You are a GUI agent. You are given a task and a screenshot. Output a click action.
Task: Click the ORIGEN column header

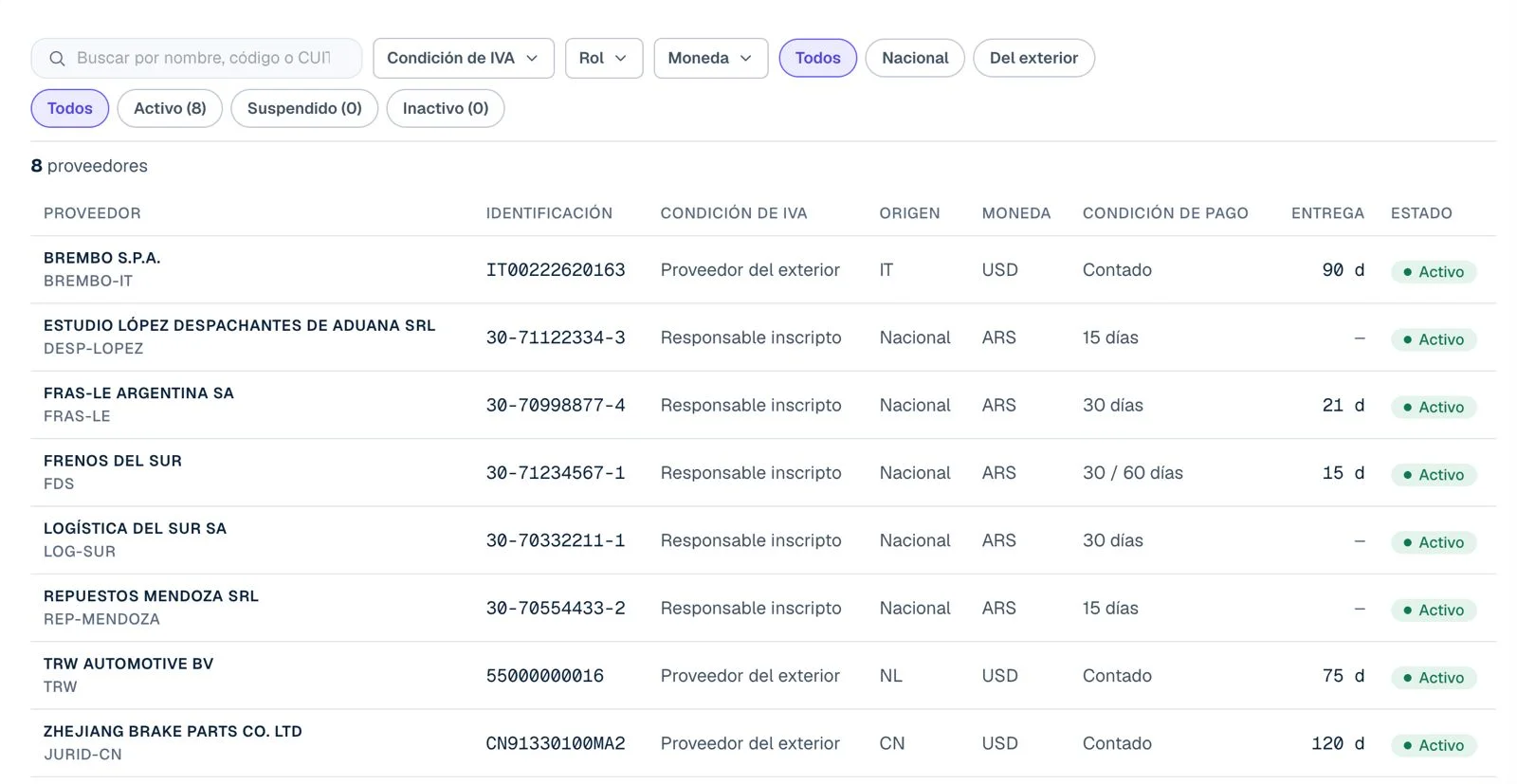click(910, 214)
